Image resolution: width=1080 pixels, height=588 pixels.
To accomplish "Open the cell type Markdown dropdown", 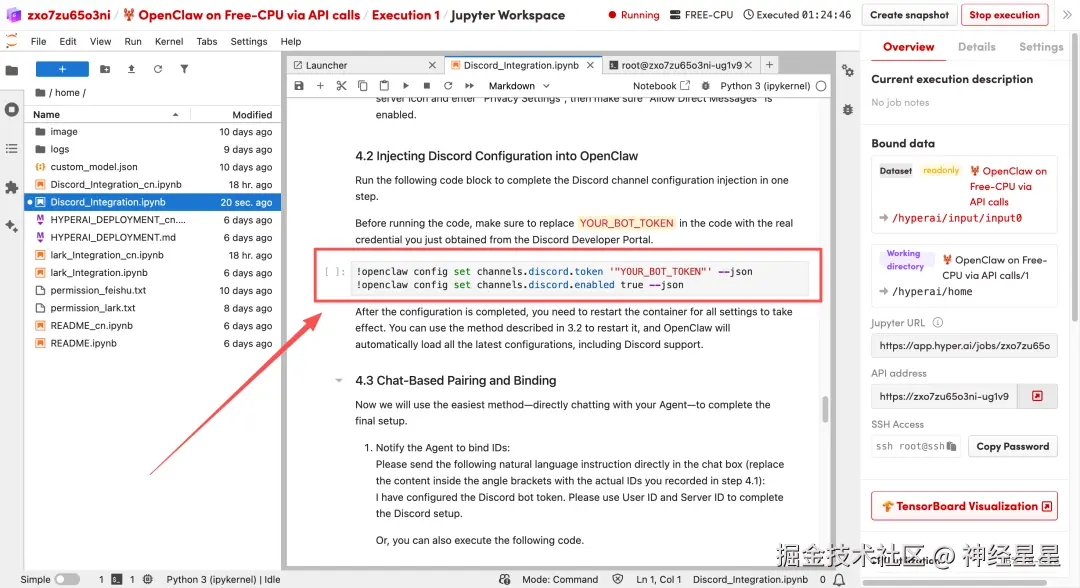I will tap(519, 86).
